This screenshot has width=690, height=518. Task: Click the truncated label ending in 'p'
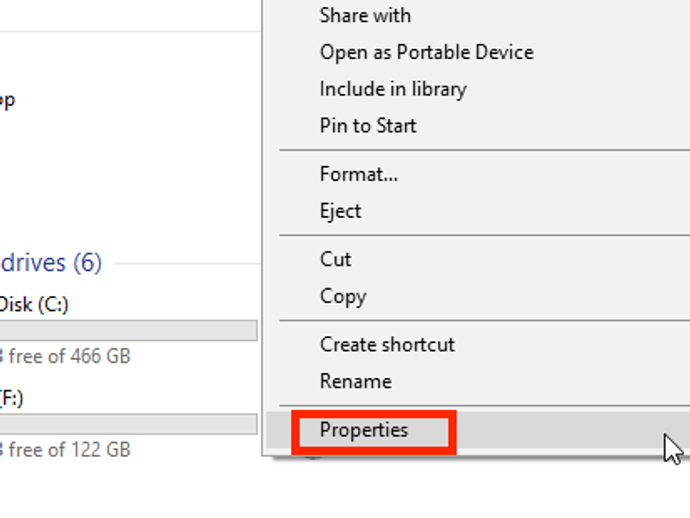click(7, 100)
